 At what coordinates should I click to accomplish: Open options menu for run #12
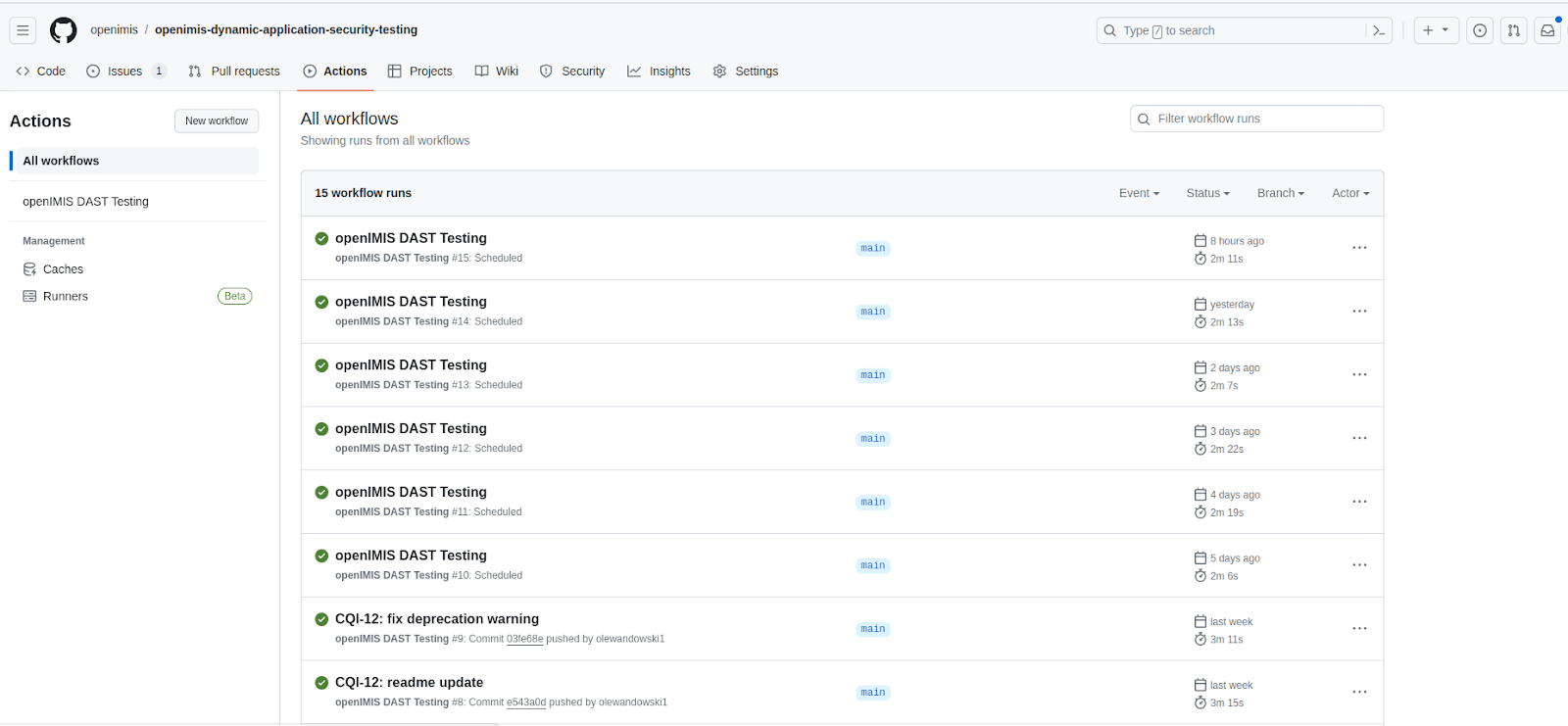pyautogui.click(x=1359, y=438)
